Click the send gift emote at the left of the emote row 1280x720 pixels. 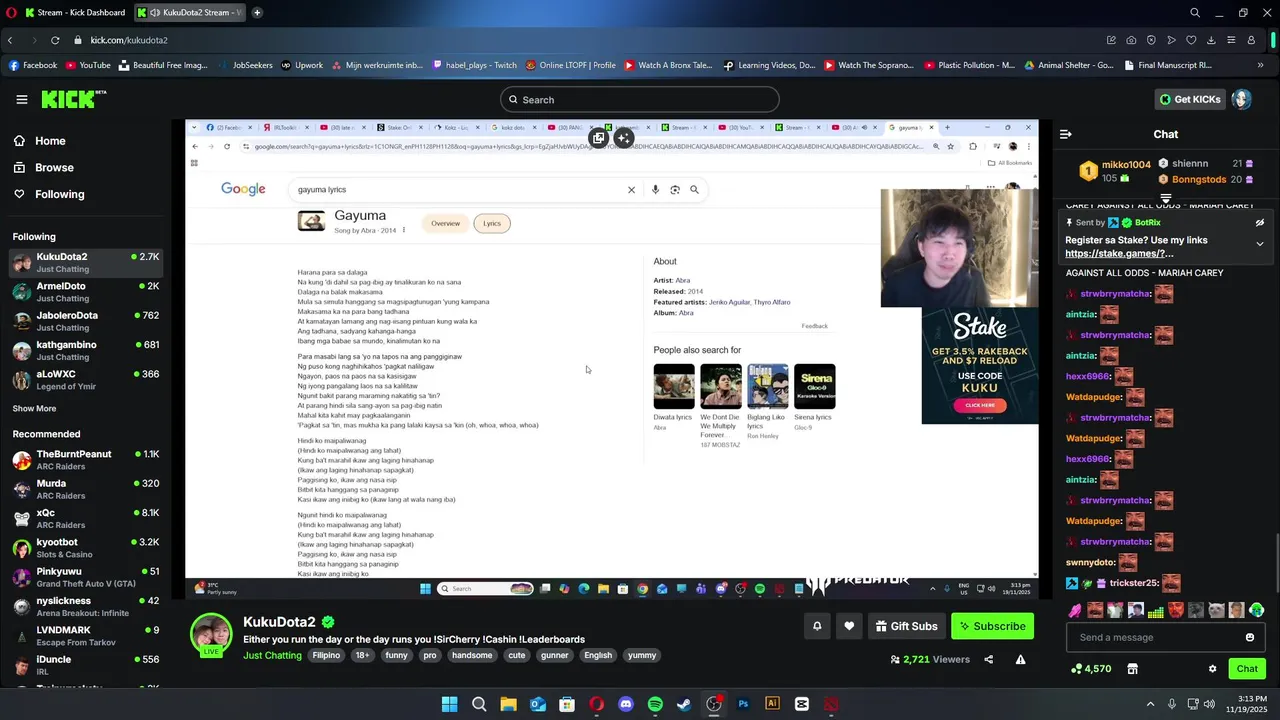click(x=1075, y=610)
